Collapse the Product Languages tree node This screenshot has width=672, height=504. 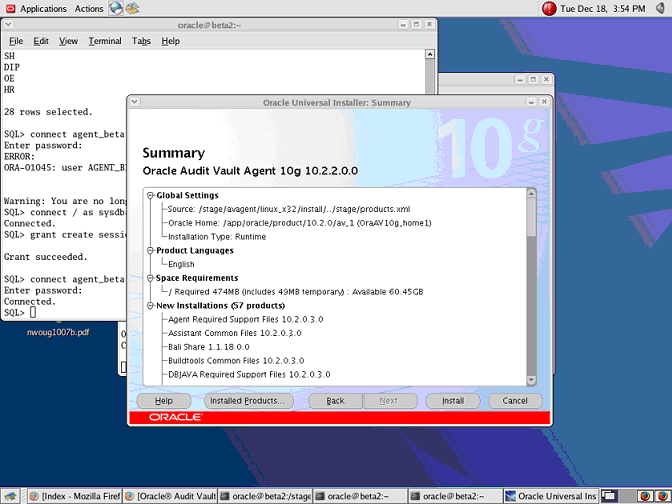coord(150,251)
